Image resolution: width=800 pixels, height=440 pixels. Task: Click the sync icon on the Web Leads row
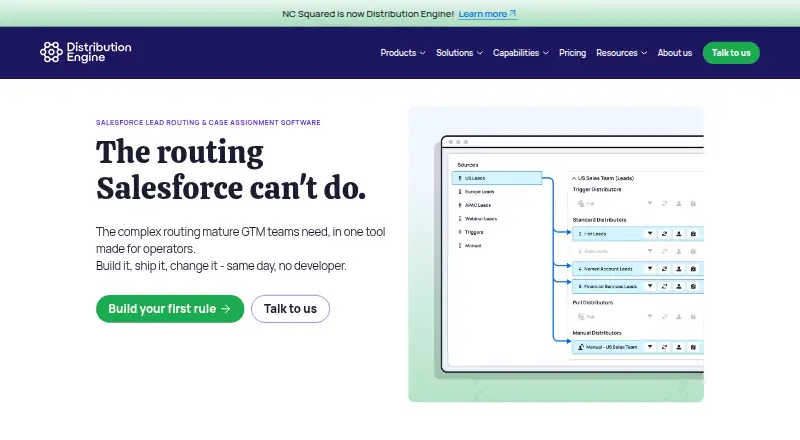pos(664,251)
